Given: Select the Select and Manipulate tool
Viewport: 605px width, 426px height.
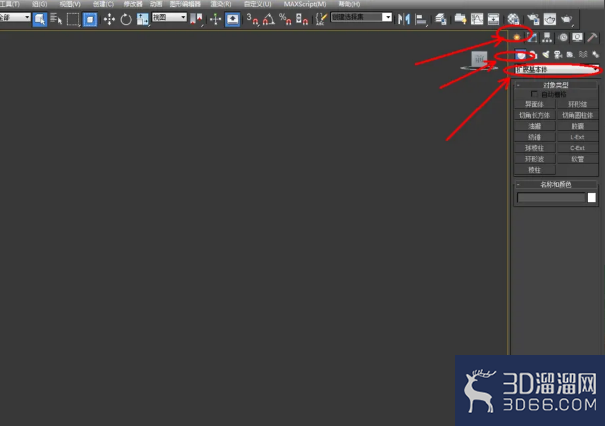Looking at the screenshot, I should pos(215,19).
